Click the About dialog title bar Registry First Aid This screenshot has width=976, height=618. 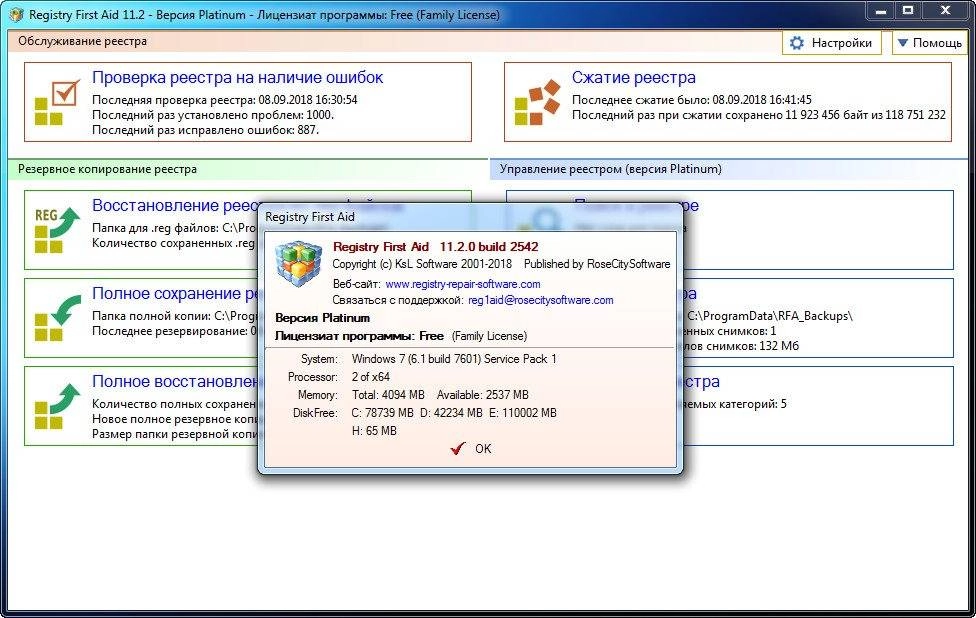[x=310, y=217]
